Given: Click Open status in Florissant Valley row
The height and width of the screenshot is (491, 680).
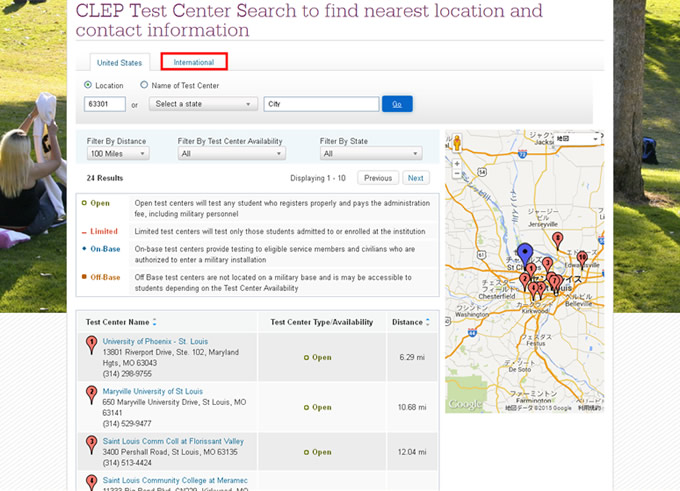Looking at the screenshot, I should 317,452.
